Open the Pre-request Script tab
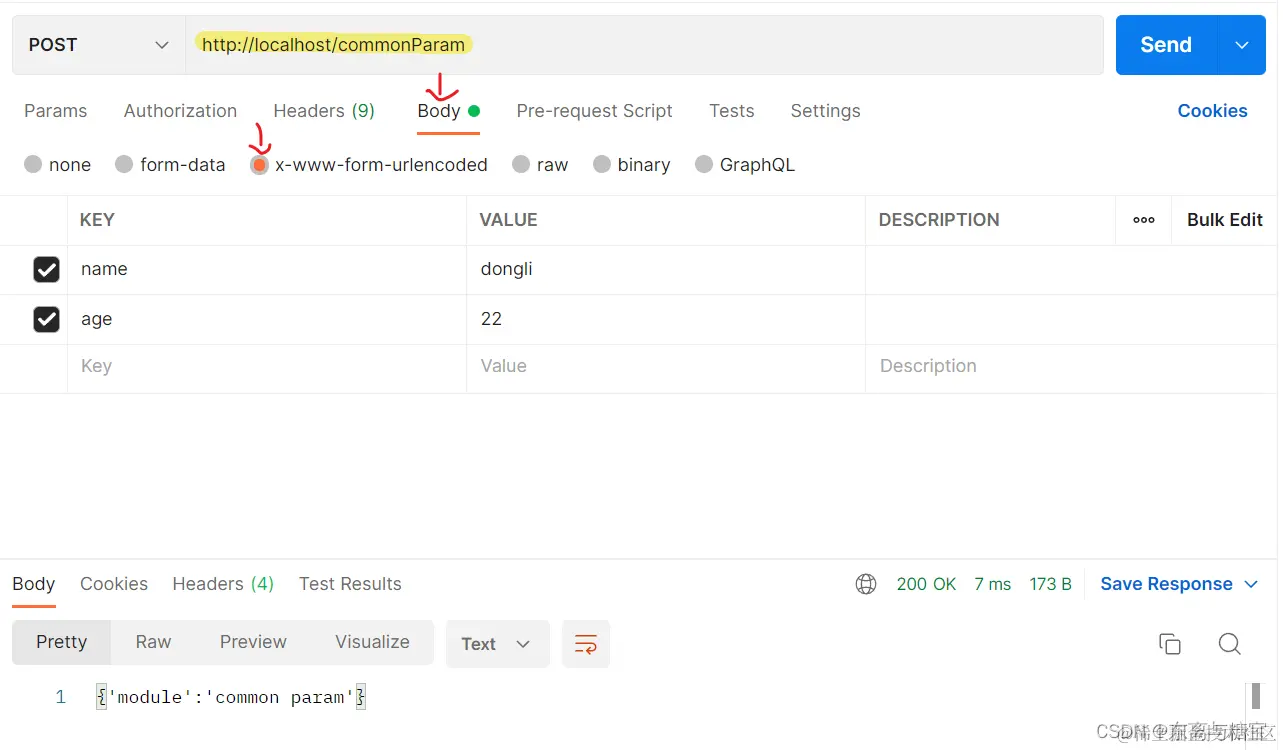Screen dimensions: 1283x750 [x=594, y=111]
